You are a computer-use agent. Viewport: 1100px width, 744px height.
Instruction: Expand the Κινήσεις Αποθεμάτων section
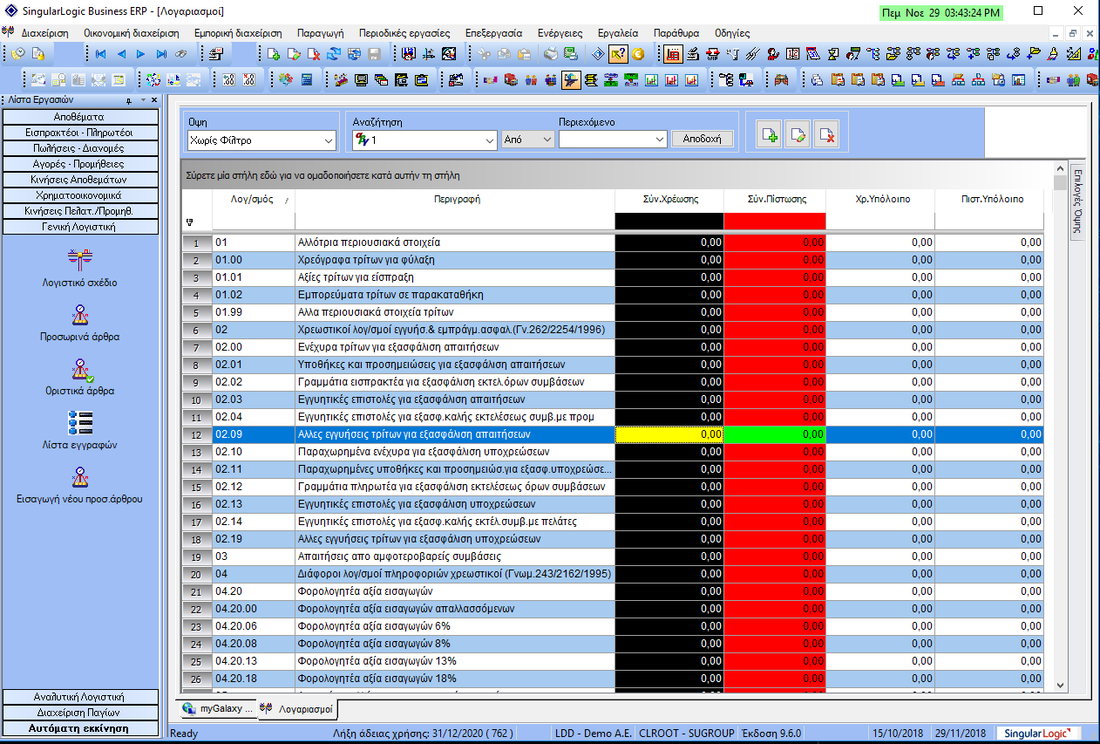coord(80,180)
